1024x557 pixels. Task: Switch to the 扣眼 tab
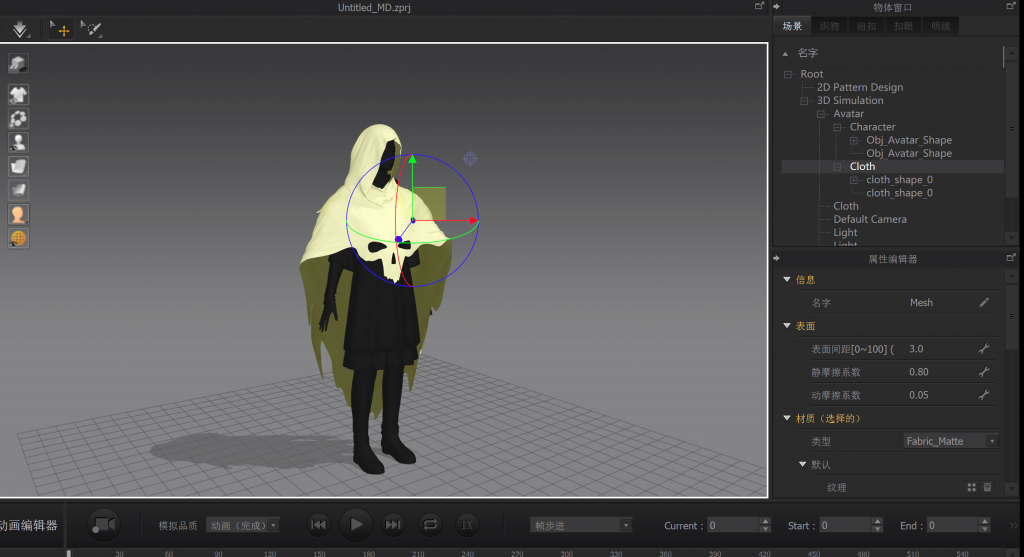tap(903, 26)
